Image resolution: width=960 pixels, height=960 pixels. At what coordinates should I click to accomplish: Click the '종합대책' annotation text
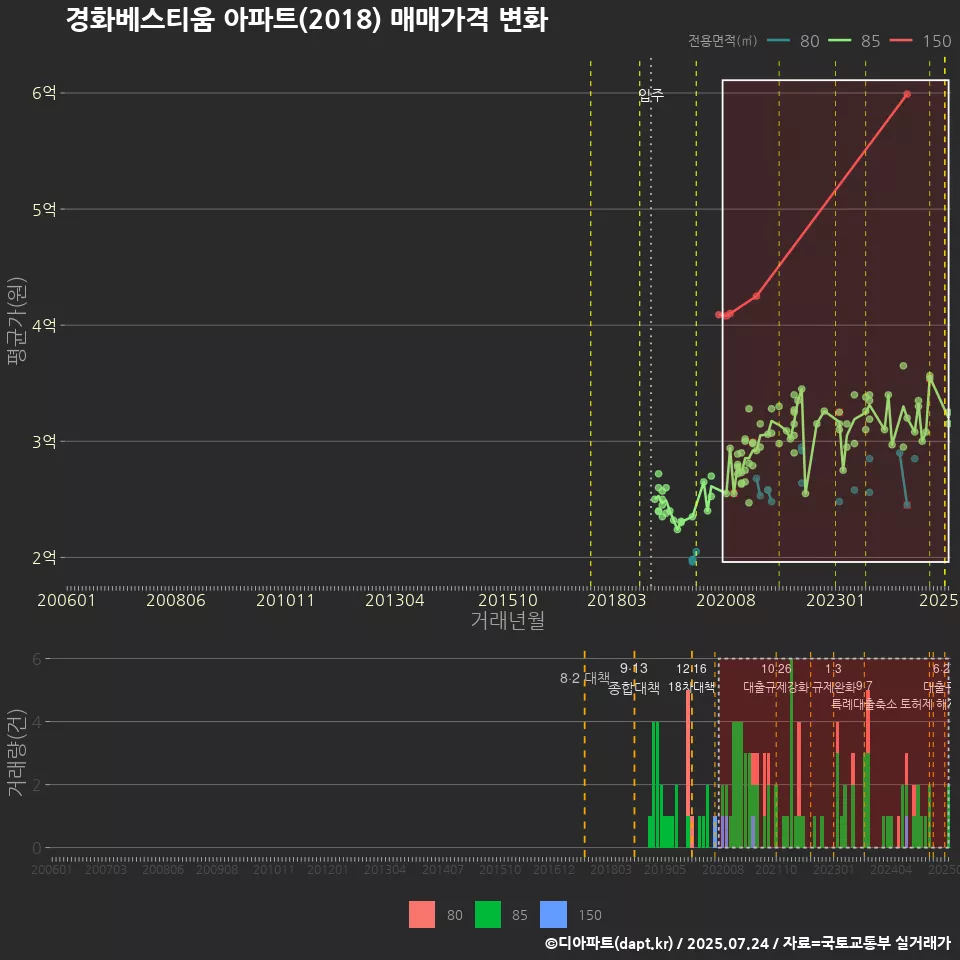coord(634,688)
